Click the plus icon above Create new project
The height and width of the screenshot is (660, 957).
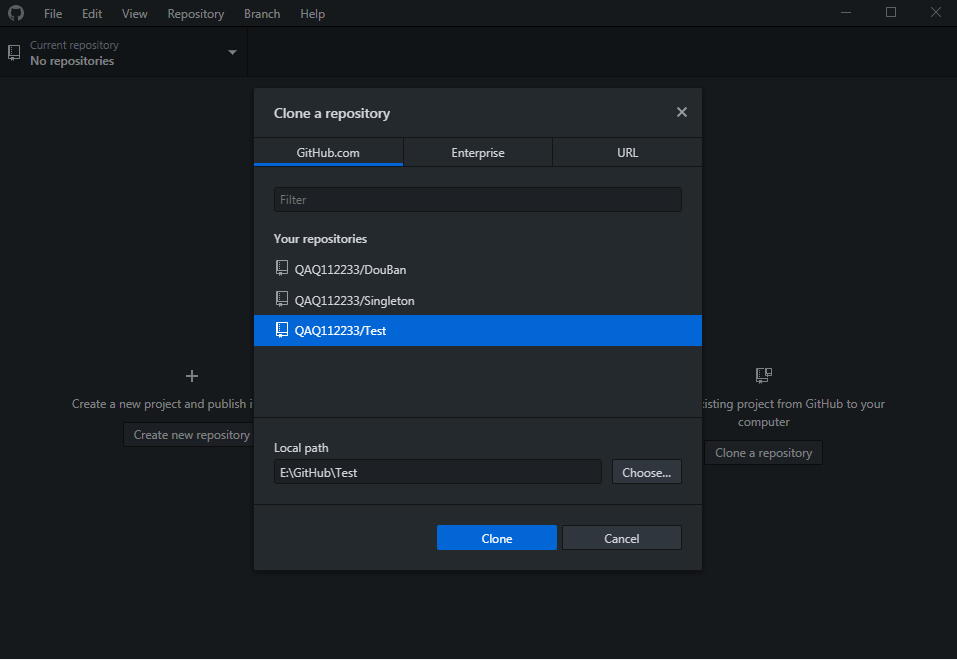(192, 376)
